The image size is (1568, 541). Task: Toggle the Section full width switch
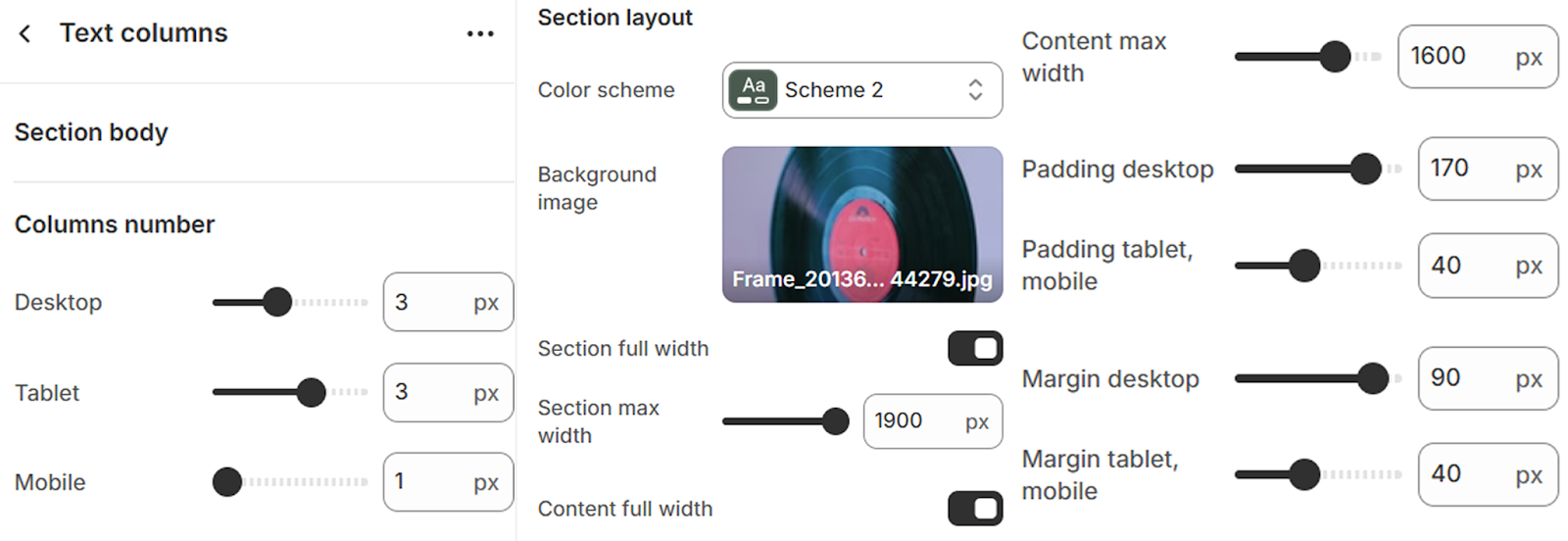coord(974,348)
